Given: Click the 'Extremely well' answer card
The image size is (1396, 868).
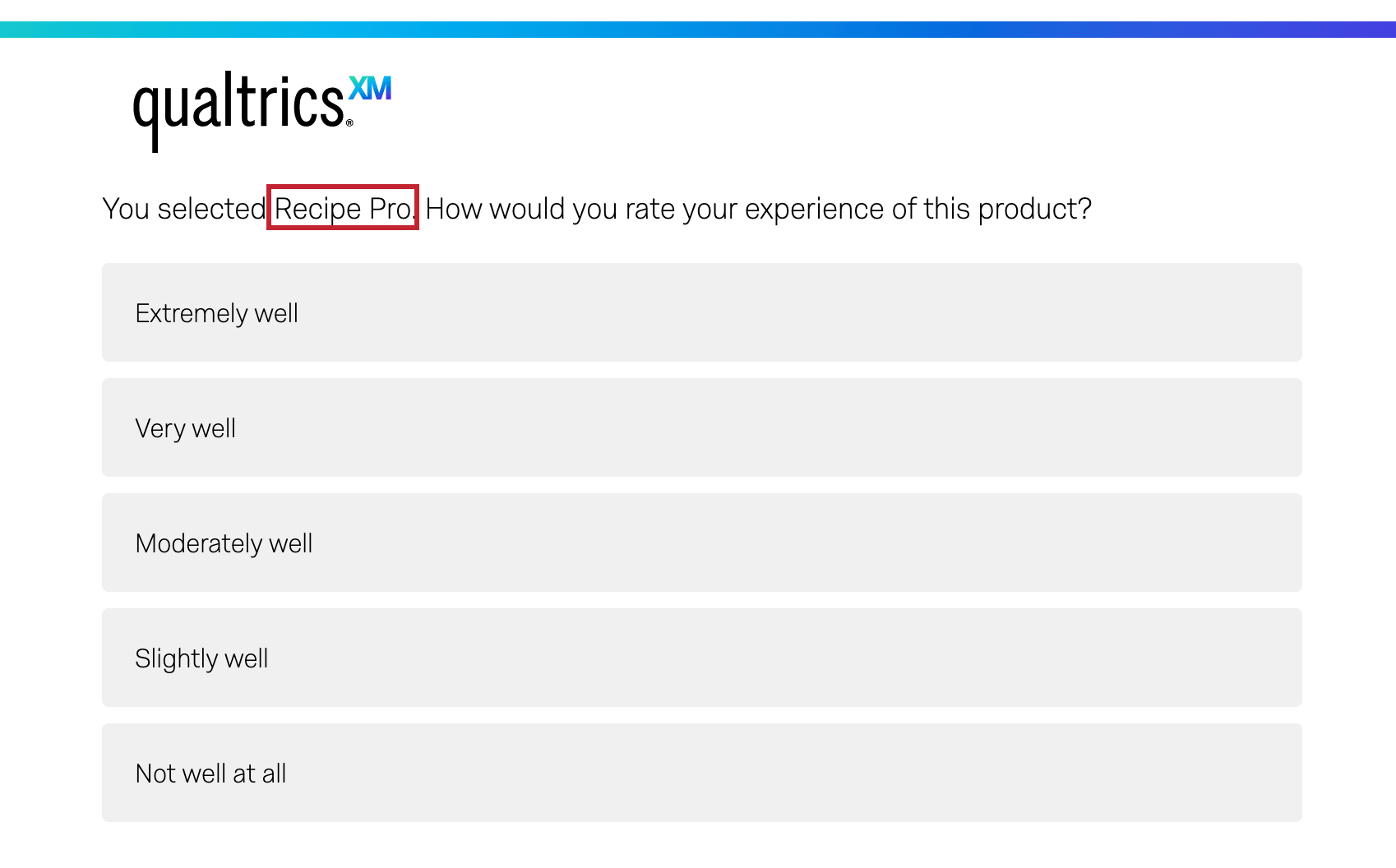Looking at the screenshot, I should pyautogui.click(x=699, y=312).
